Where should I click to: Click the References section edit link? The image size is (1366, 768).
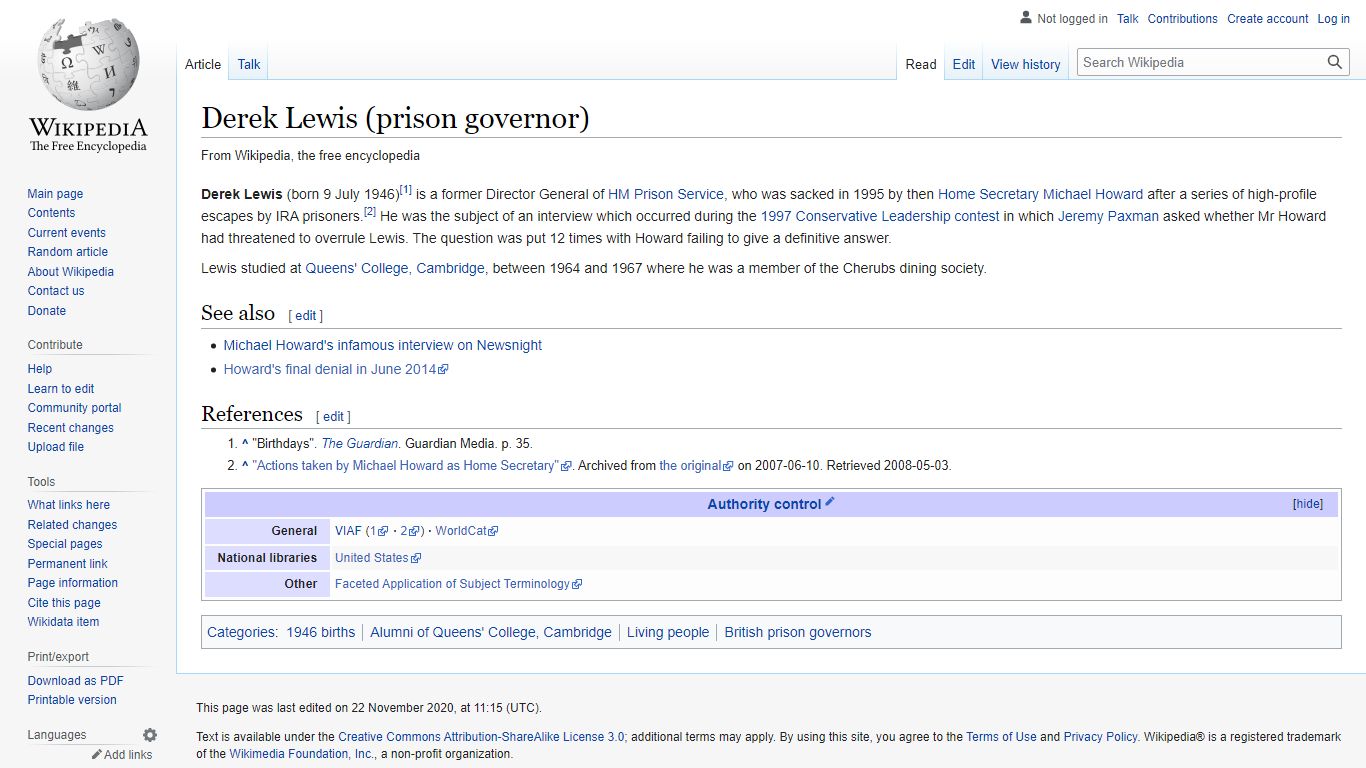click(x=333, y=416)
